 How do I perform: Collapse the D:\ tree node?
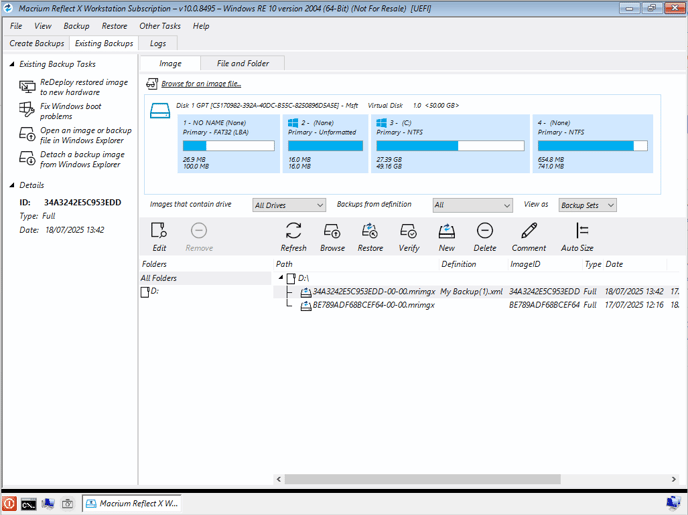coord(280,277)
